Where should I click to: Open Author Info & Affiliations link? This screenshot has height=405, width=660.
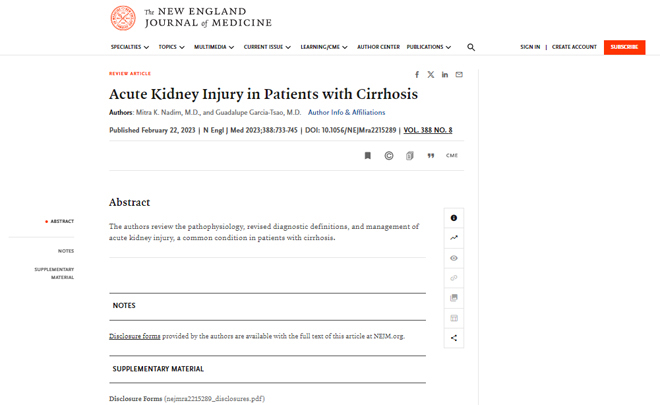(346, 112)
